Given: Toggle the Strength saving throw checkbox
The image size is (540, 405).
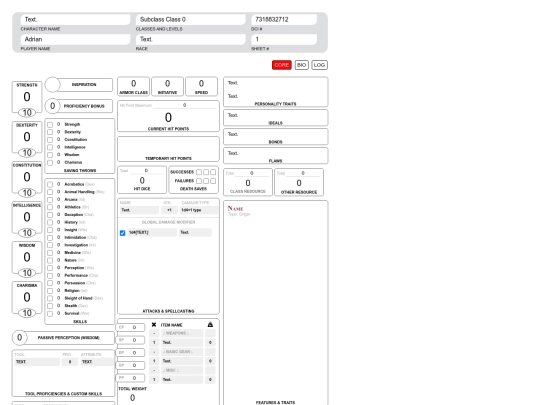Looking at the screenshot, I should coord(50,125).
